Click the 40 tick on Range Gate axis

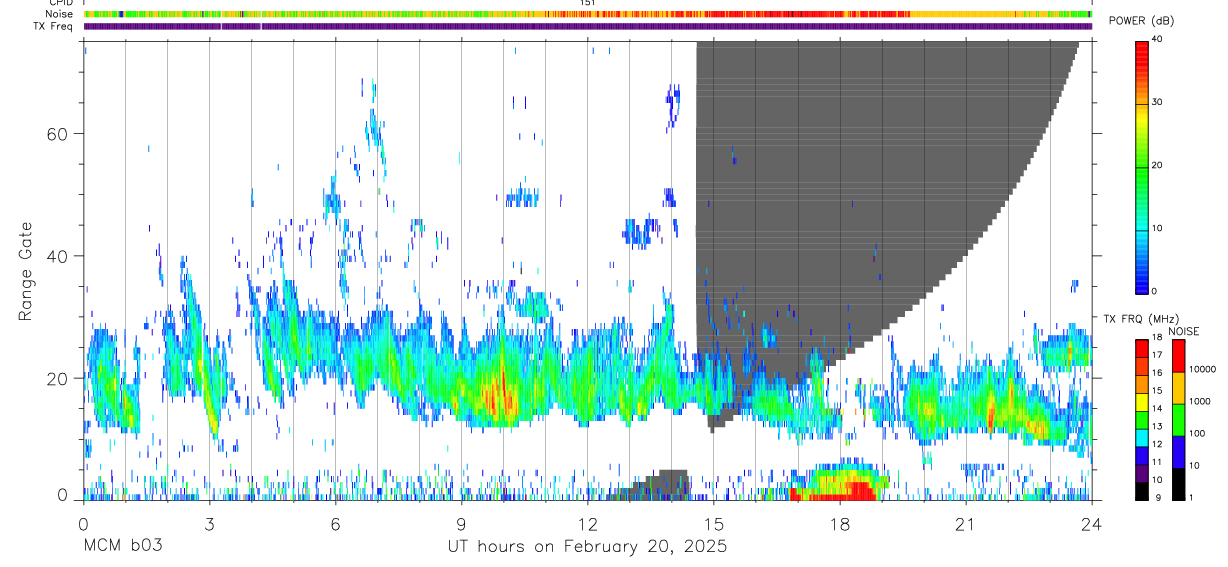[57, 256]
